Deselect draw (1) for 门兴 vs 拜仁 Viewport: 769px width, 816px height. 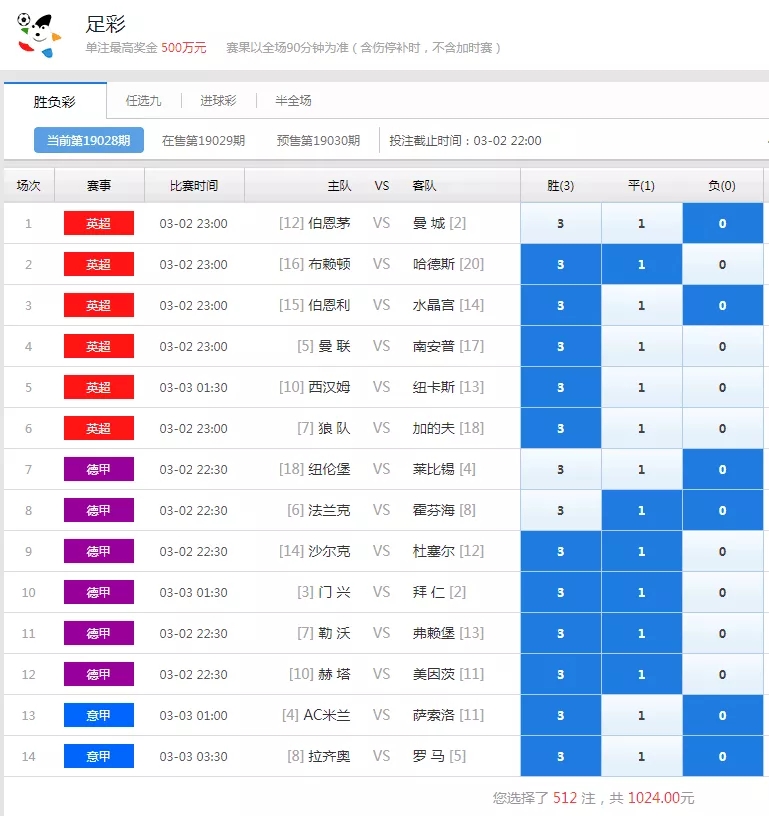click(x=642, y=592)
